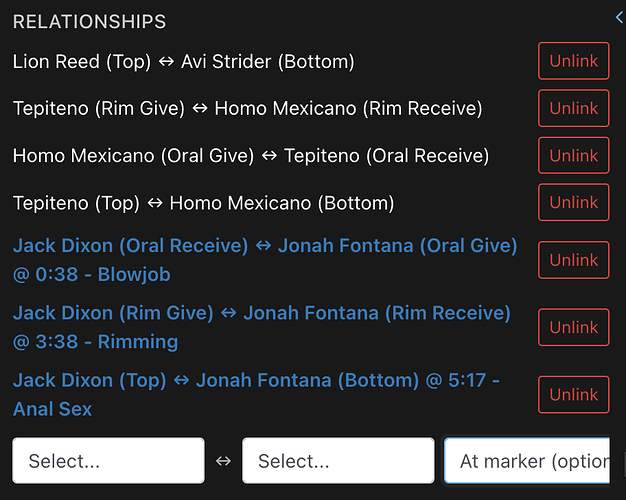This screenshot has height=500, width=626.
Task: Open the second performer Select dropdown
Action: [338, 461]
